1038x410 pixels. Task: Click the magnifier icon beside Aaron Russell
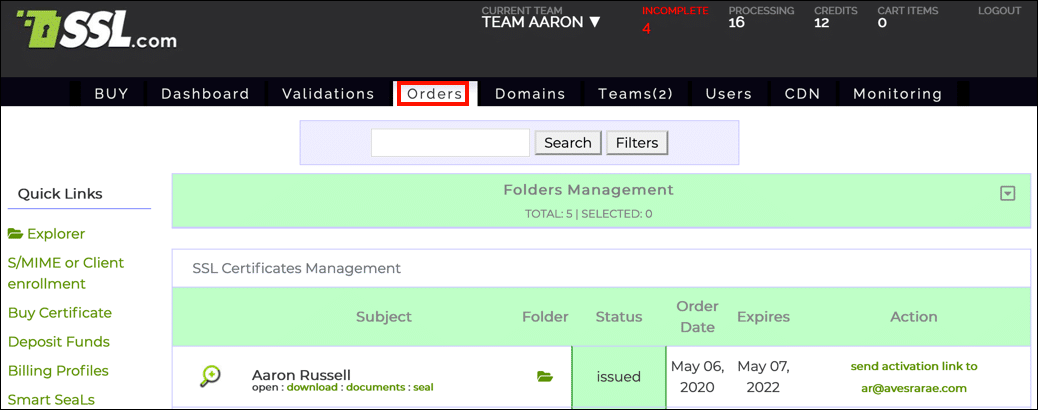pyautogui.click(x=211, y=376)
